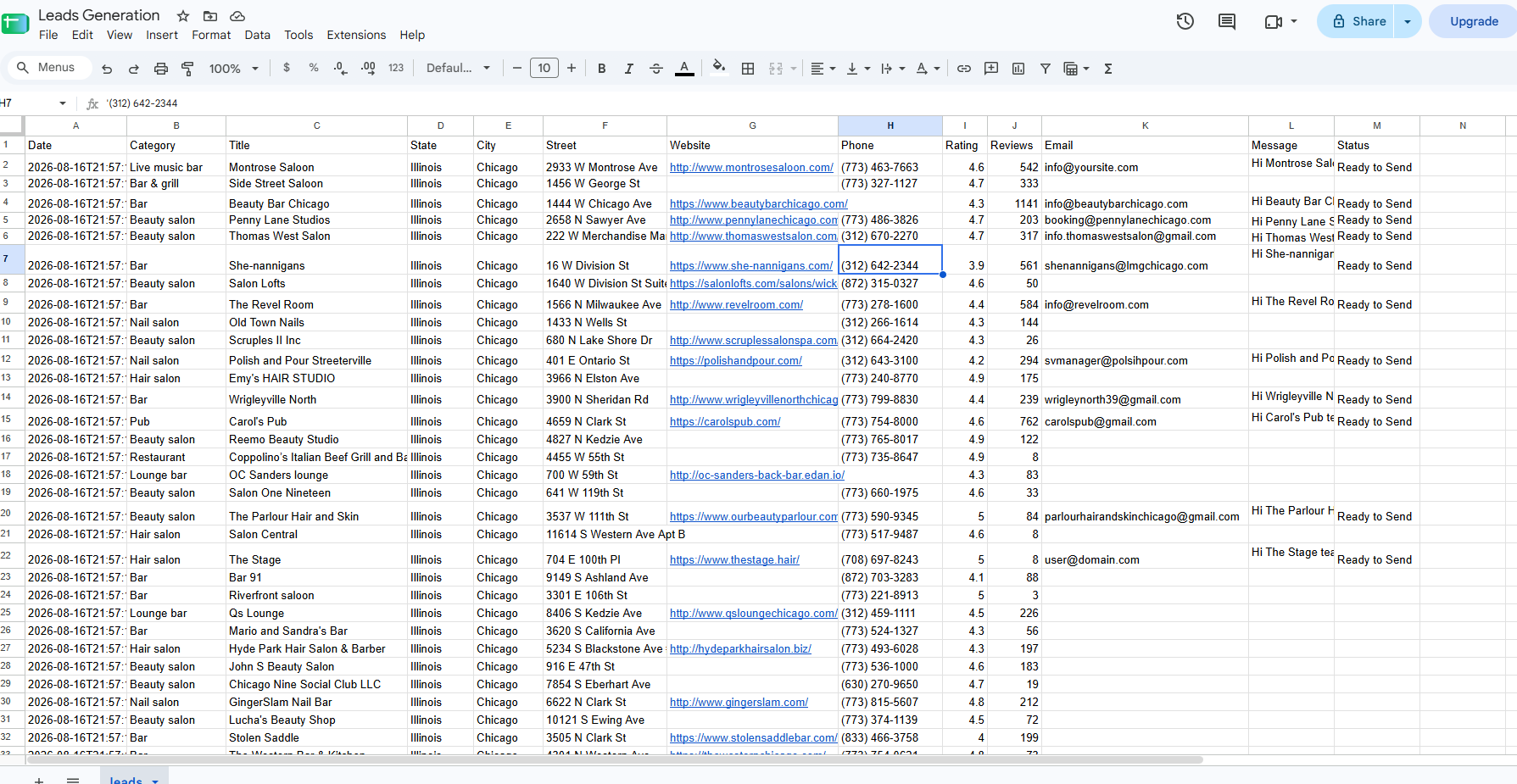The height and width of the screenshot is (784, 1517).
Task: Format as currency
Action: pos(287,68)
